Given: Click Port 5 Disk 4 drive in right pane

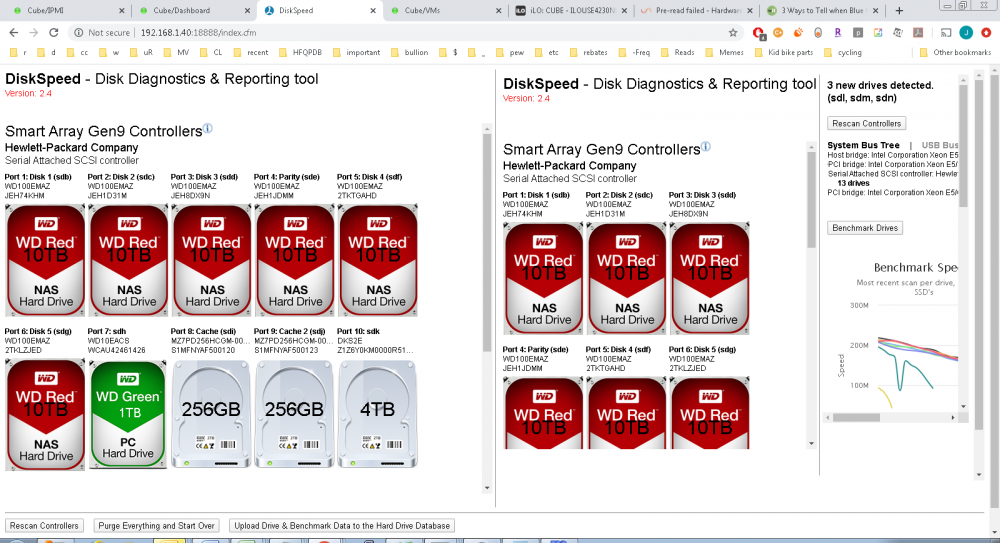Looking at the screenshot, I should click(x=627, y=413).
